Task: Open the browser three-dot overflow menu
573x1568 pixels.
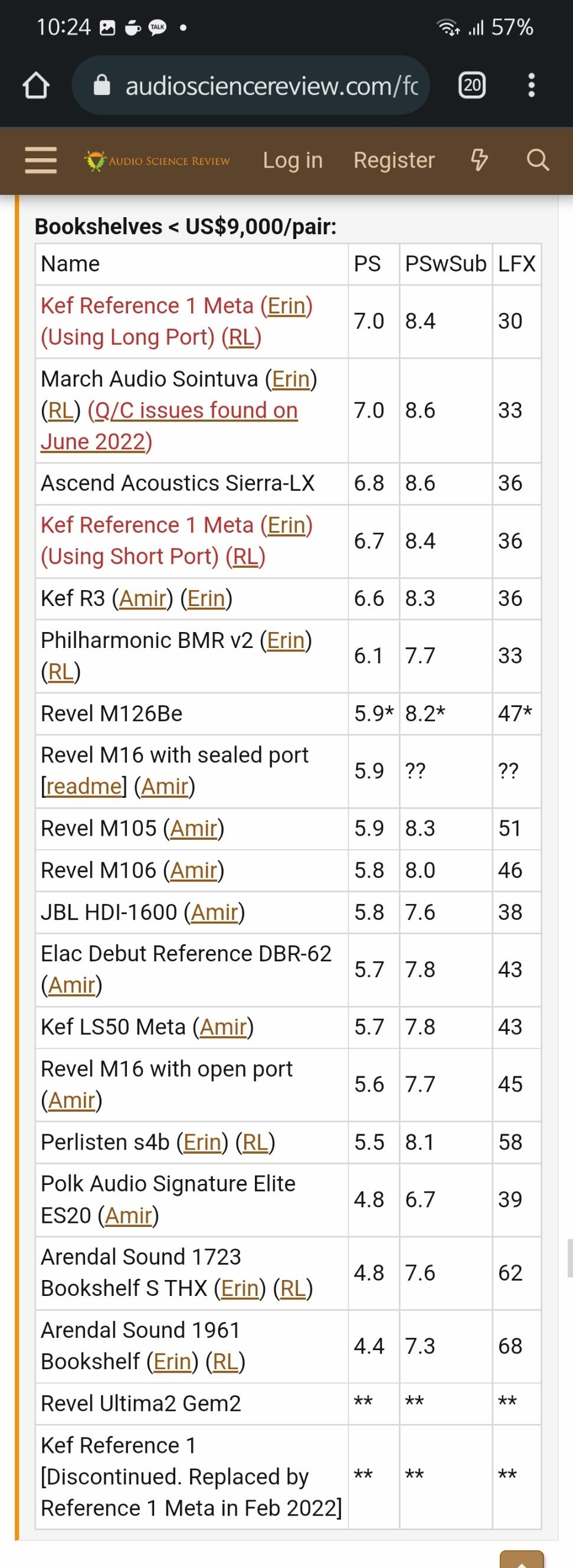Action: [532, 85]
